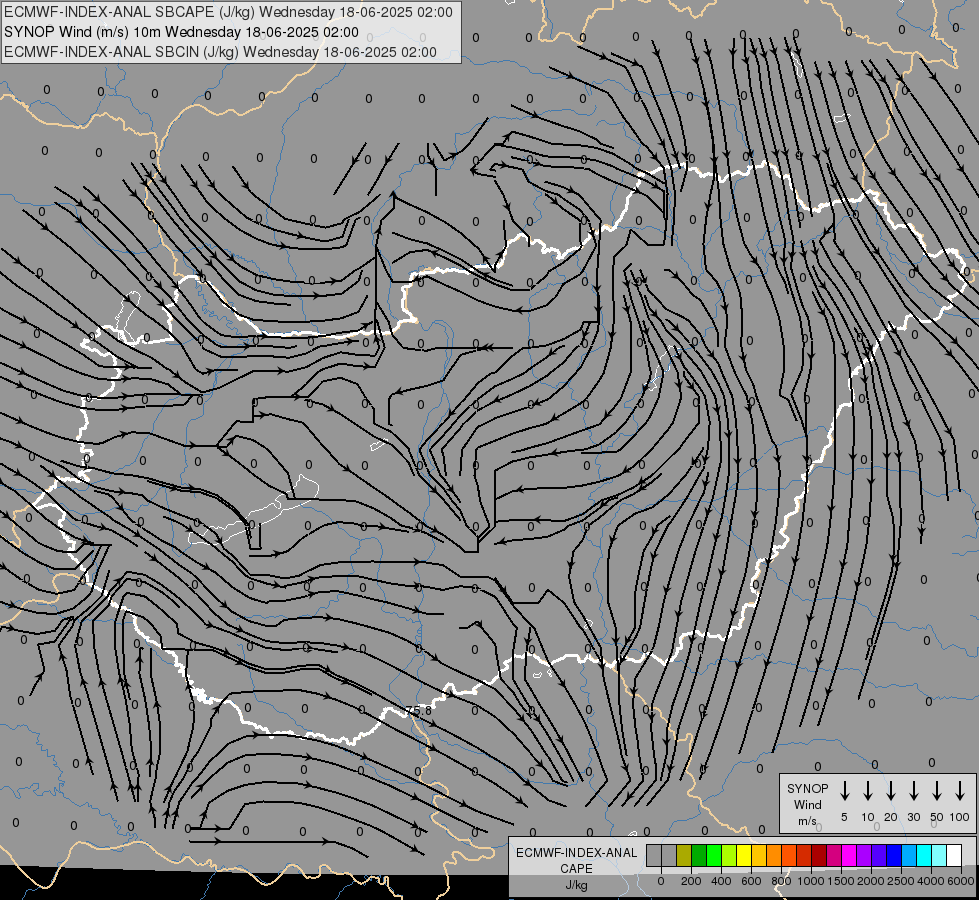Click the wind arrow above the 5 label
This screenshot has height=900, width=979.
coord(844,791)
